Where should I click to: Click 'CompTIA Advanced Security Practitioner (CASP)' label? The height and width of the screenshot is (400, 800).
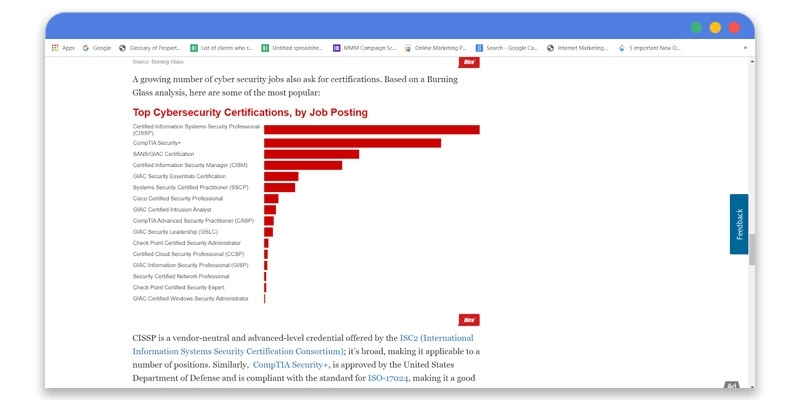193,221
